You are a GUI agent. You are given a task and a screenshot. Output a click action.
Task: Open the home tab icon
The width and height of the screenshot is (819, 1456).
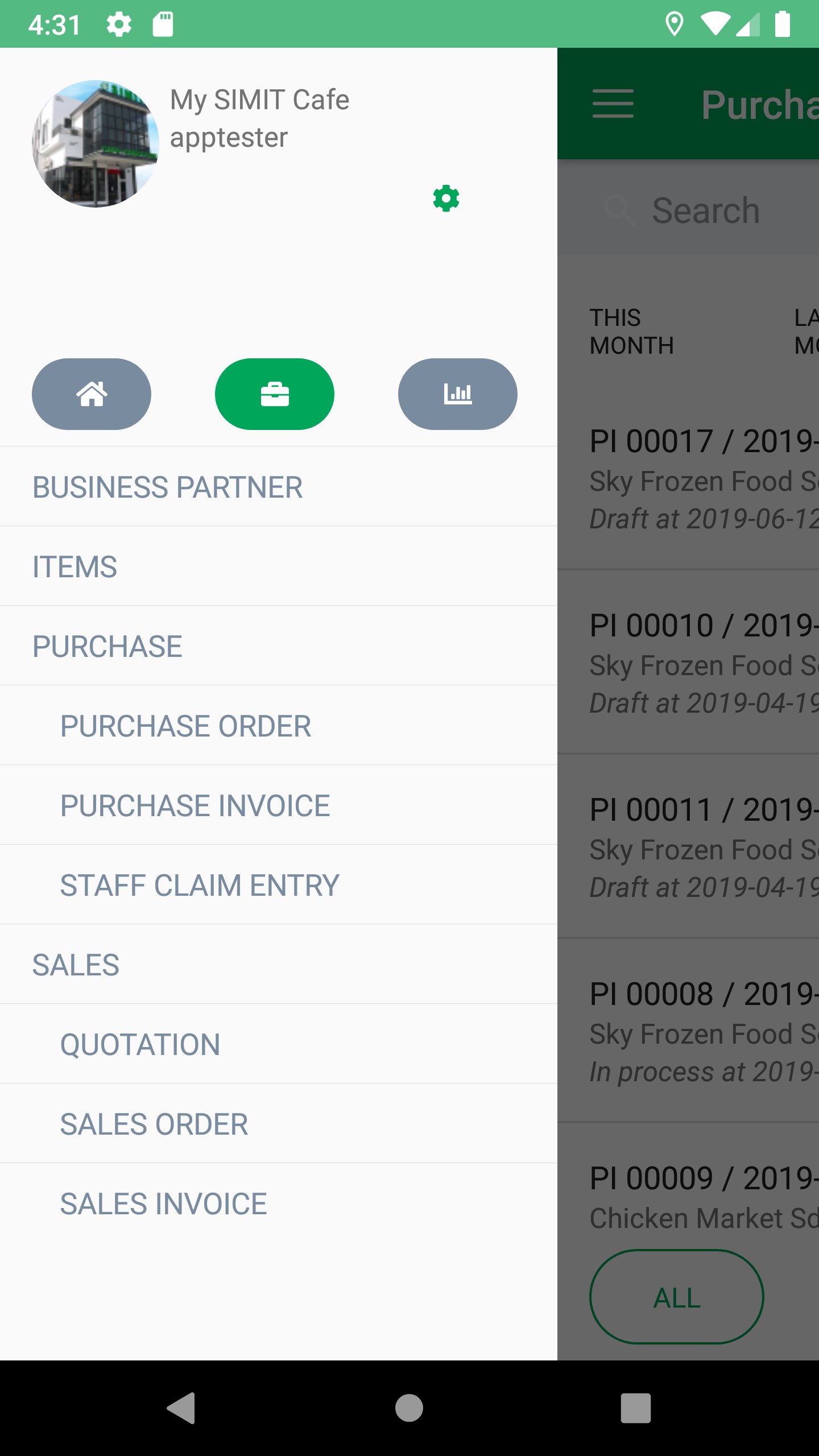coord(92,394)
